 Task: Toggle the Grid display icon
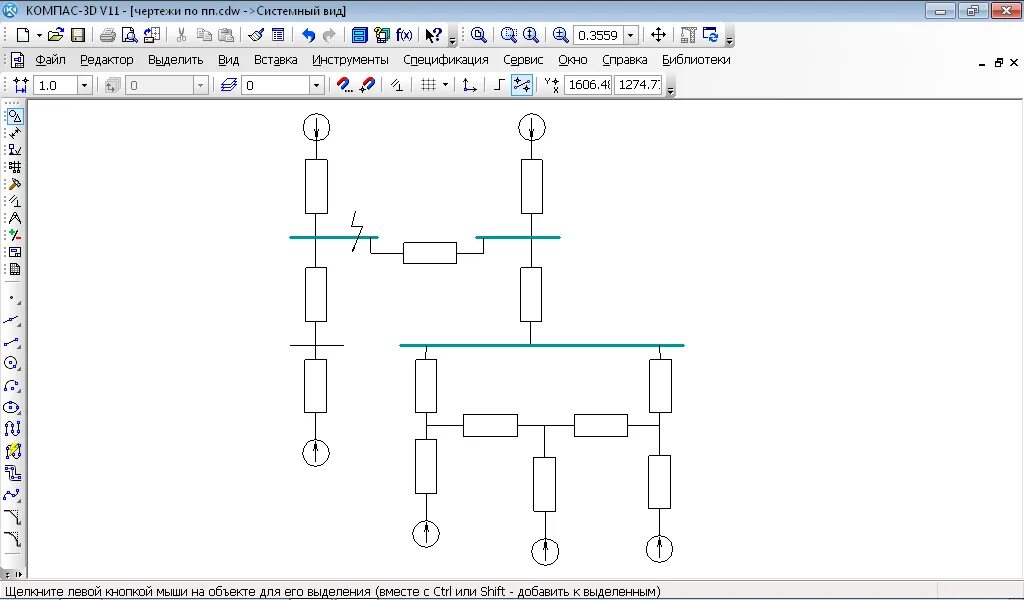point(428,85)
